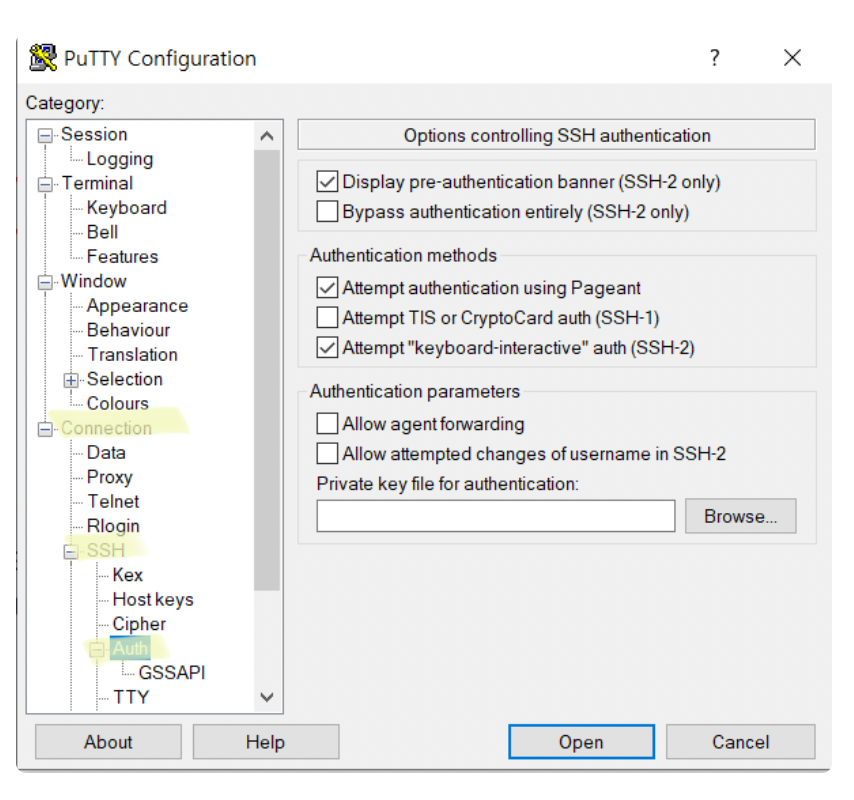
Task: Click the question mark help button in title bar
Action: point(715,57)
